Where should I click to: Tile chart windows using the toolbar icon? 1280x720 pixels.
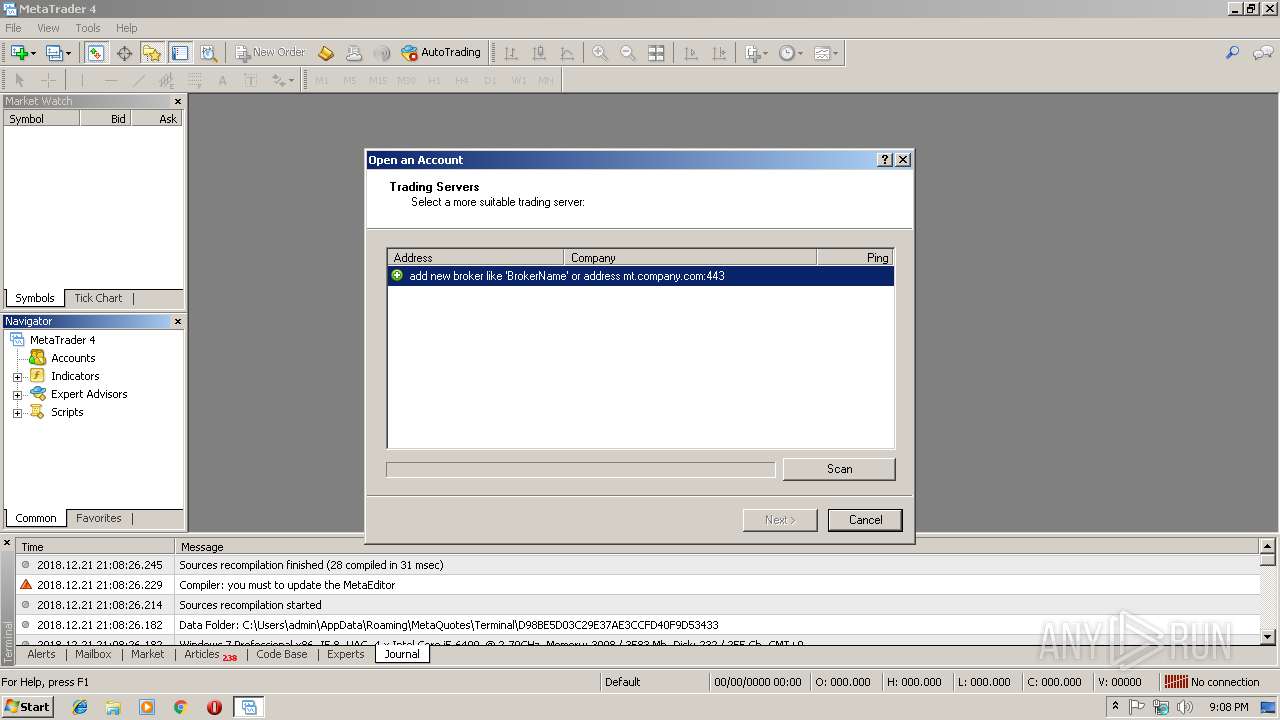[656, 53]
